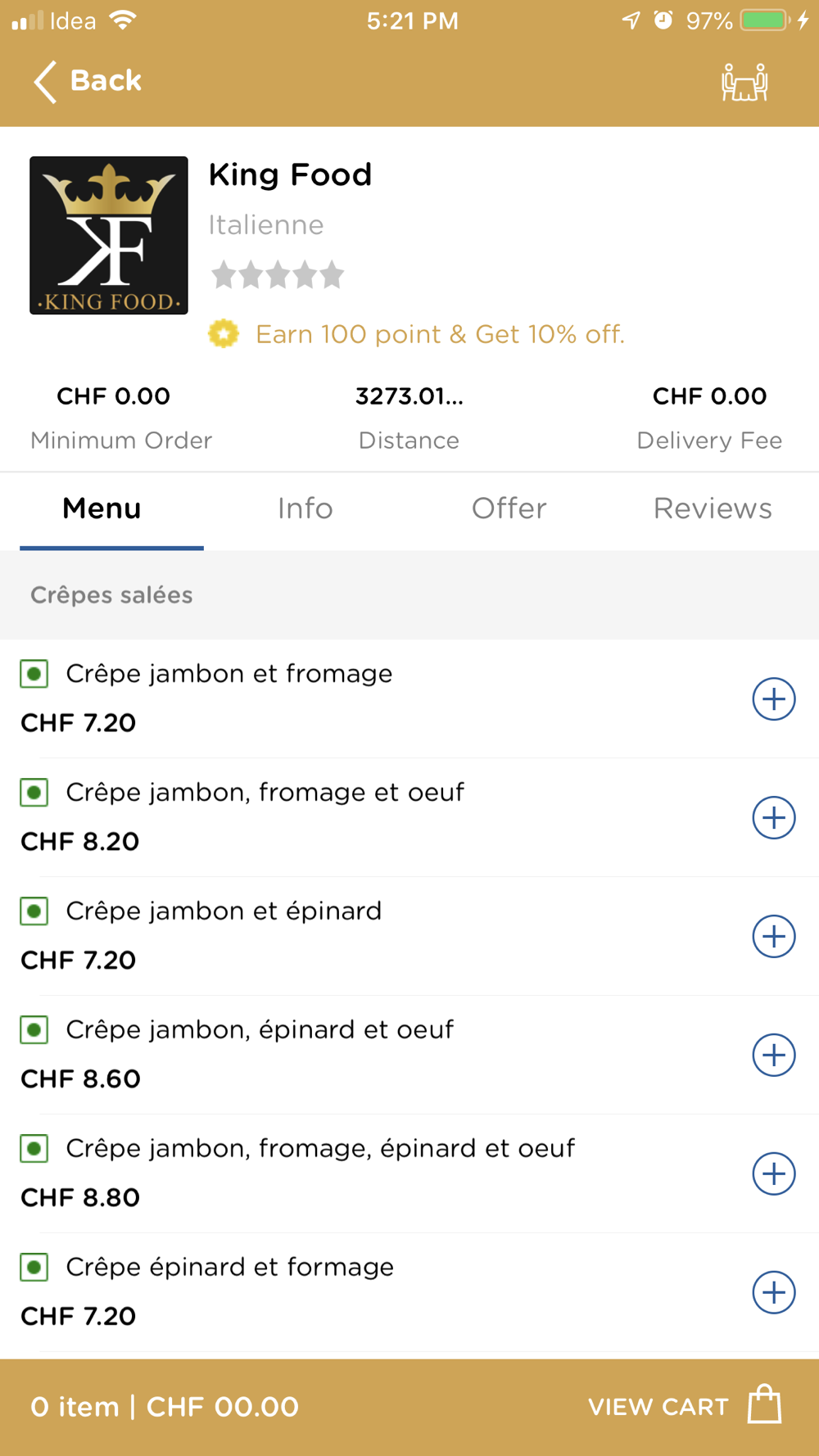This screenshot has height=1456, width=819.
Task: Switch to the Info tab
Action: click(305, 509)
